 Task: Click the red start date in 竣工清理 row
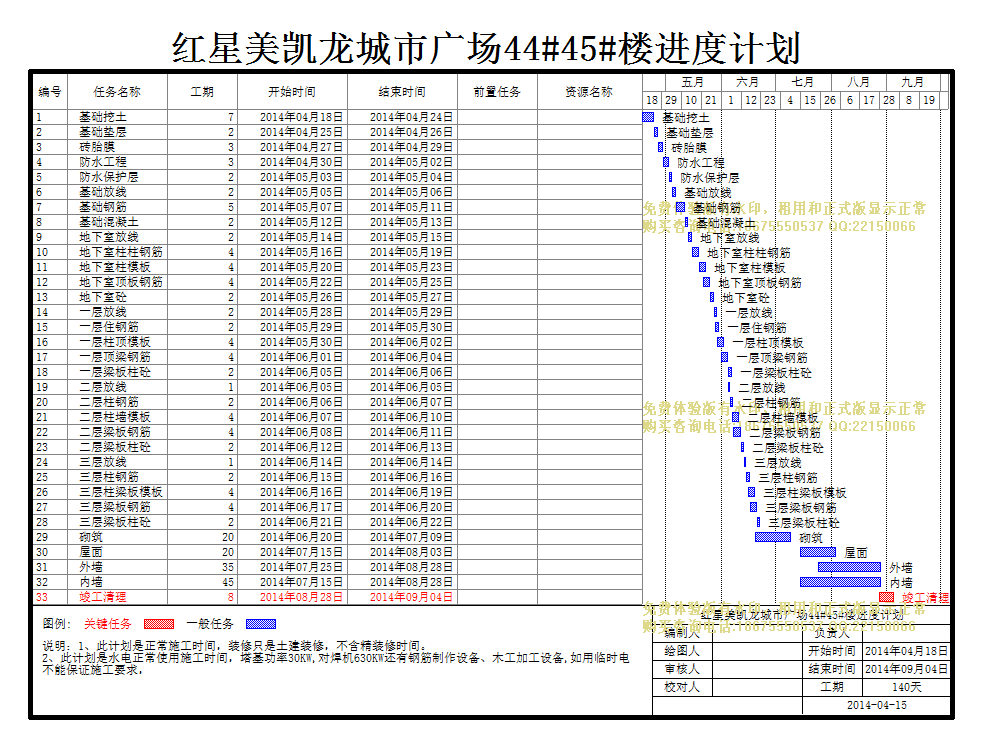pyautogui.click(x=302, y=598)
